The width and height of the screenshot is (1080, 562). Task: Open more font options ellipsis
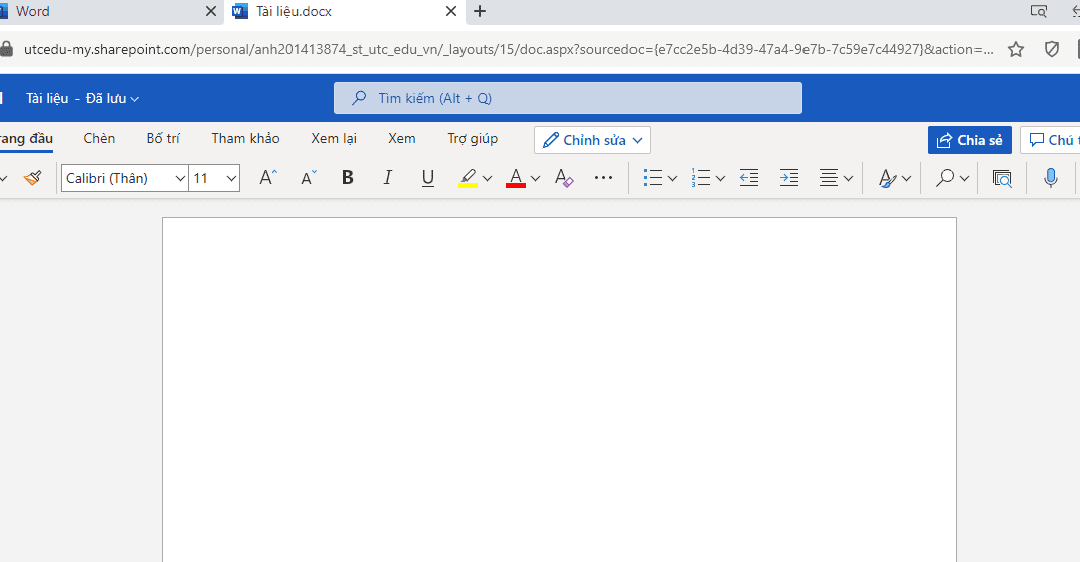coord(603,178)
